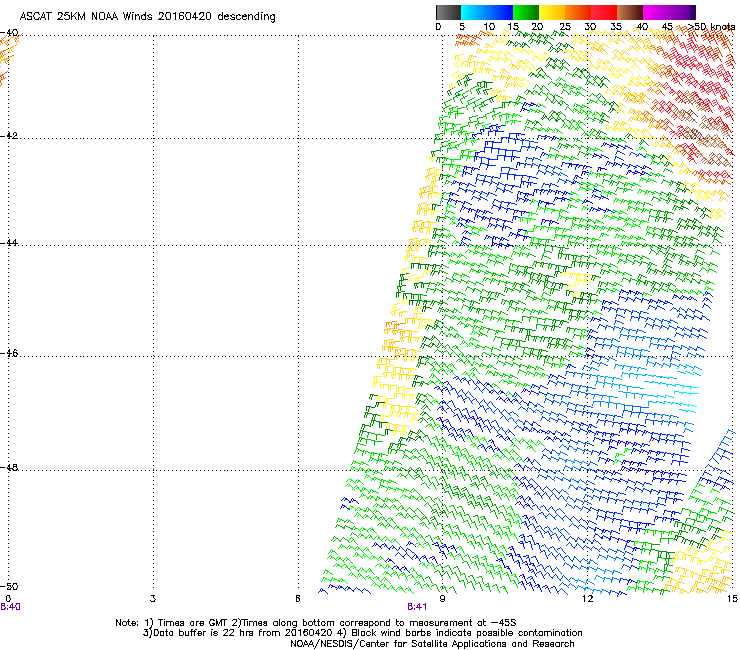Click the title 'ASCAT 25KM NOAA Winds 20160420 descending'
740x650 pixels.
coord(147,16)
